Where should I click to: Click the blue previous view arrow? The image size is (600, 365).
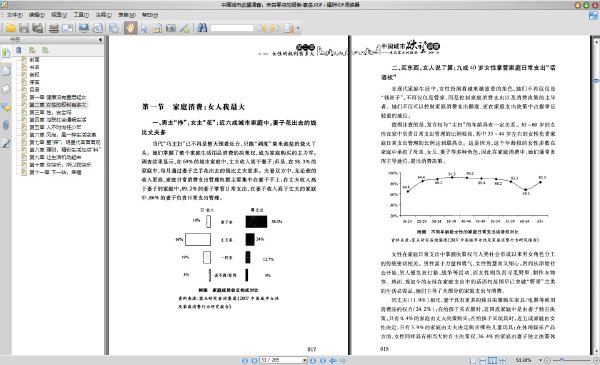333,360
